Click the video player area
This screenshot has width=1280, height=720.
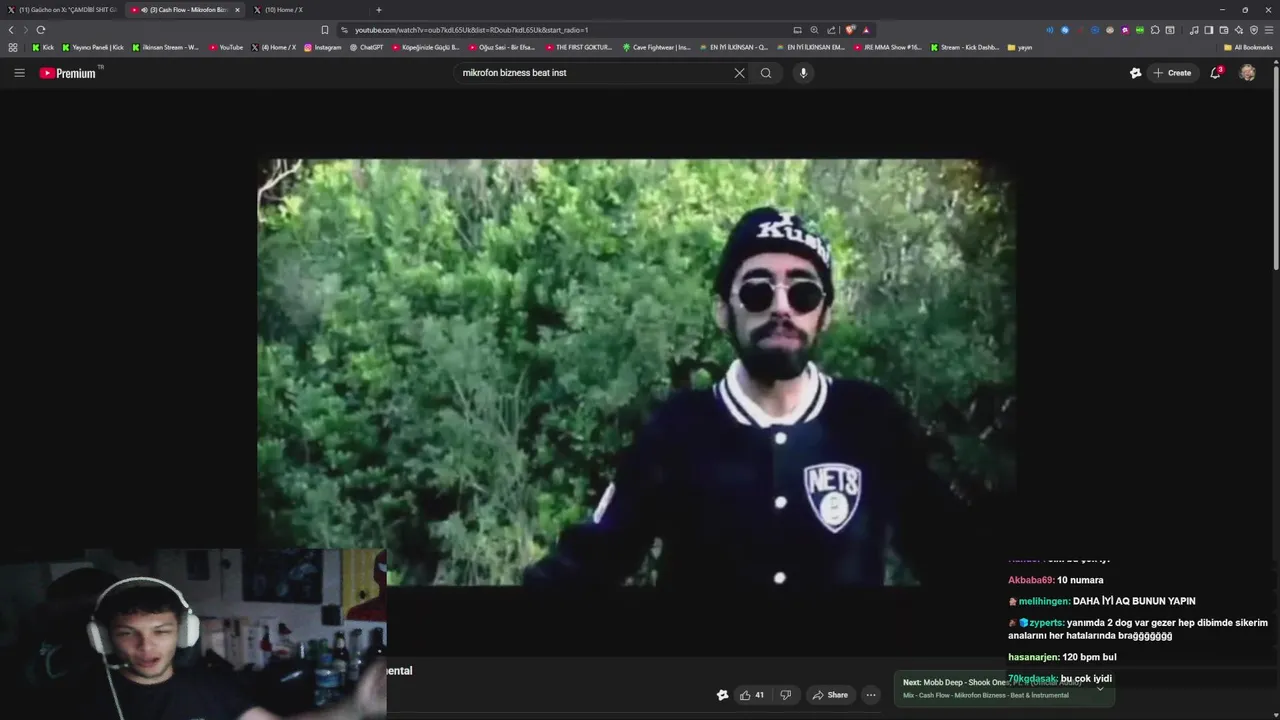click(x=637, y=372)
